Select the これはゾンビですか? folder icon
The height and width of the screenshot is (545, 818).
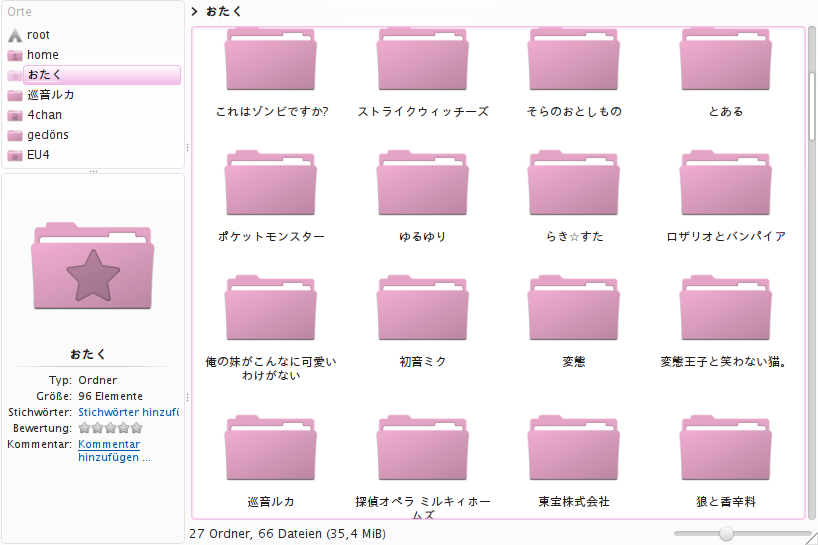point(270,59)
